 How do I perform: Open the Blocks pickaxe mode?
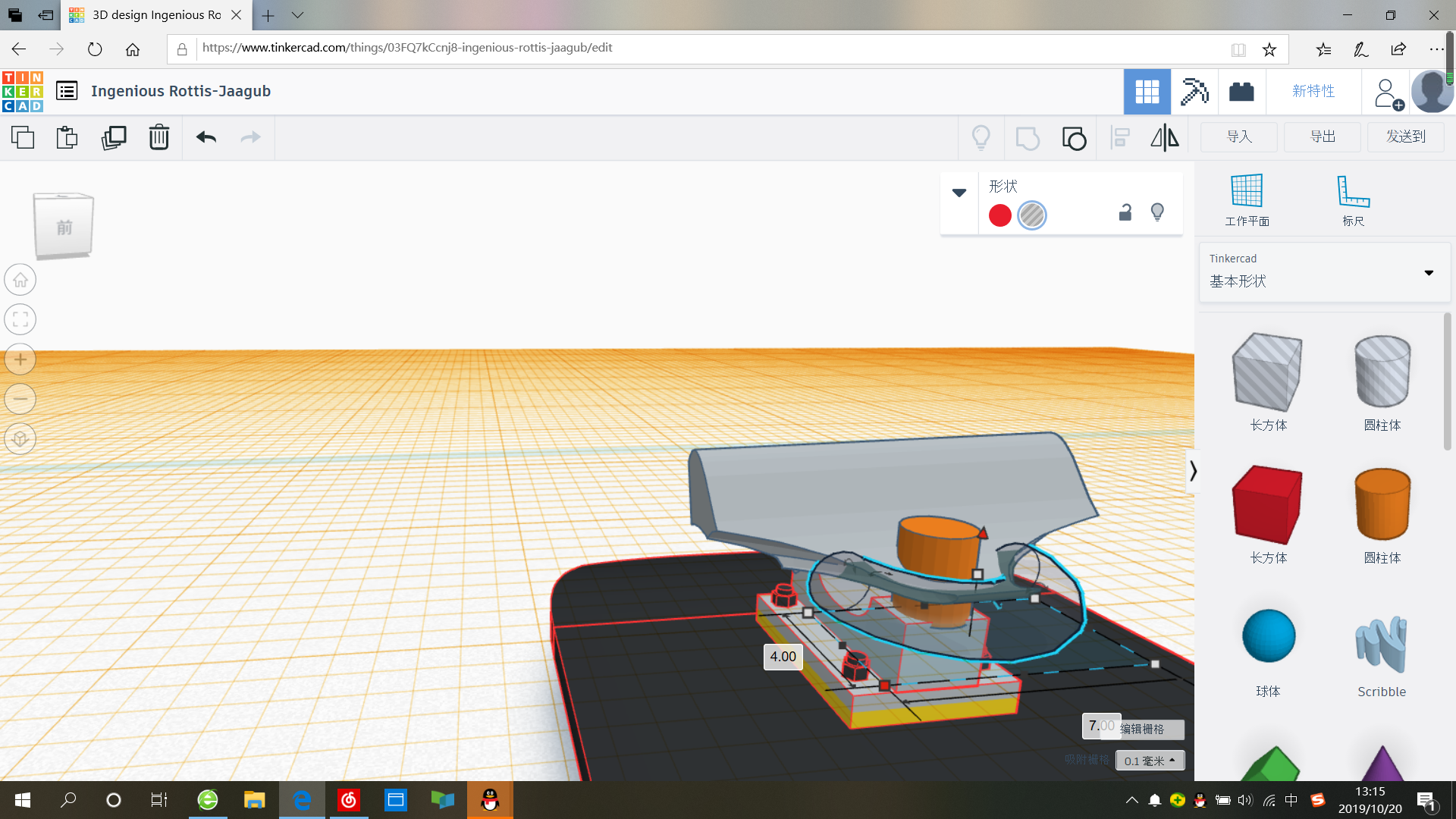pyautogui.click(x=1194, y=92)
